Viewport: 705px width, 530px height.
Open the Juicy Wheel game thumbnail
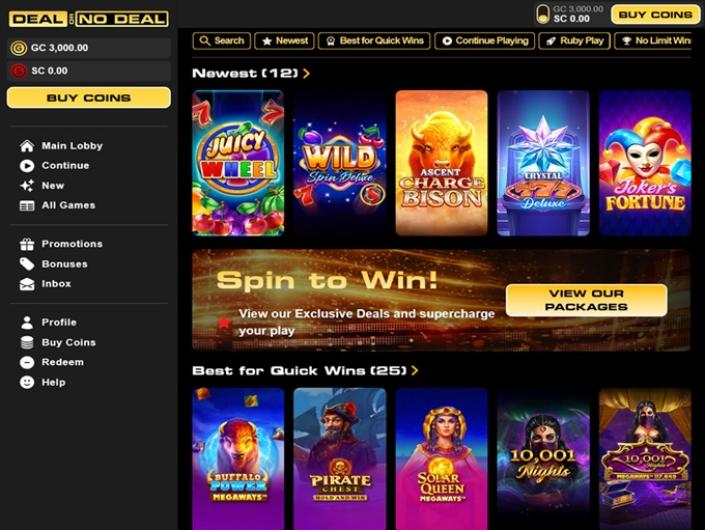(x=238, y=163)
